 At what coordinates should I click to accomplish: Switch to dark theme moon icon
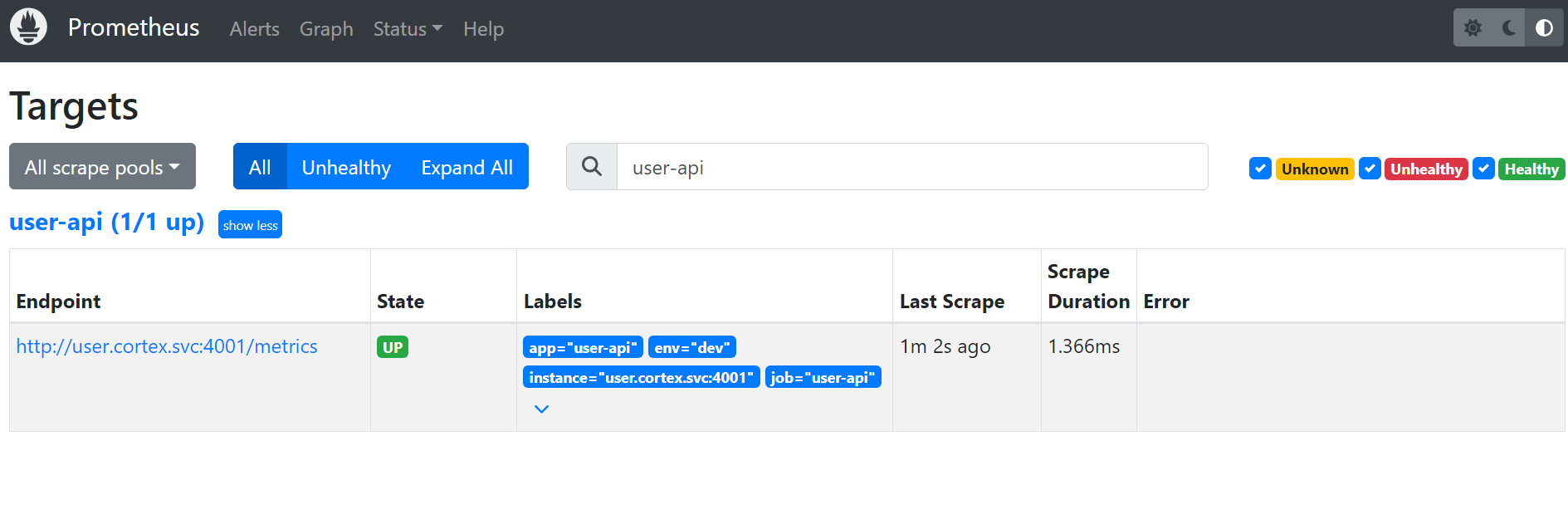tap(1509, 28)
